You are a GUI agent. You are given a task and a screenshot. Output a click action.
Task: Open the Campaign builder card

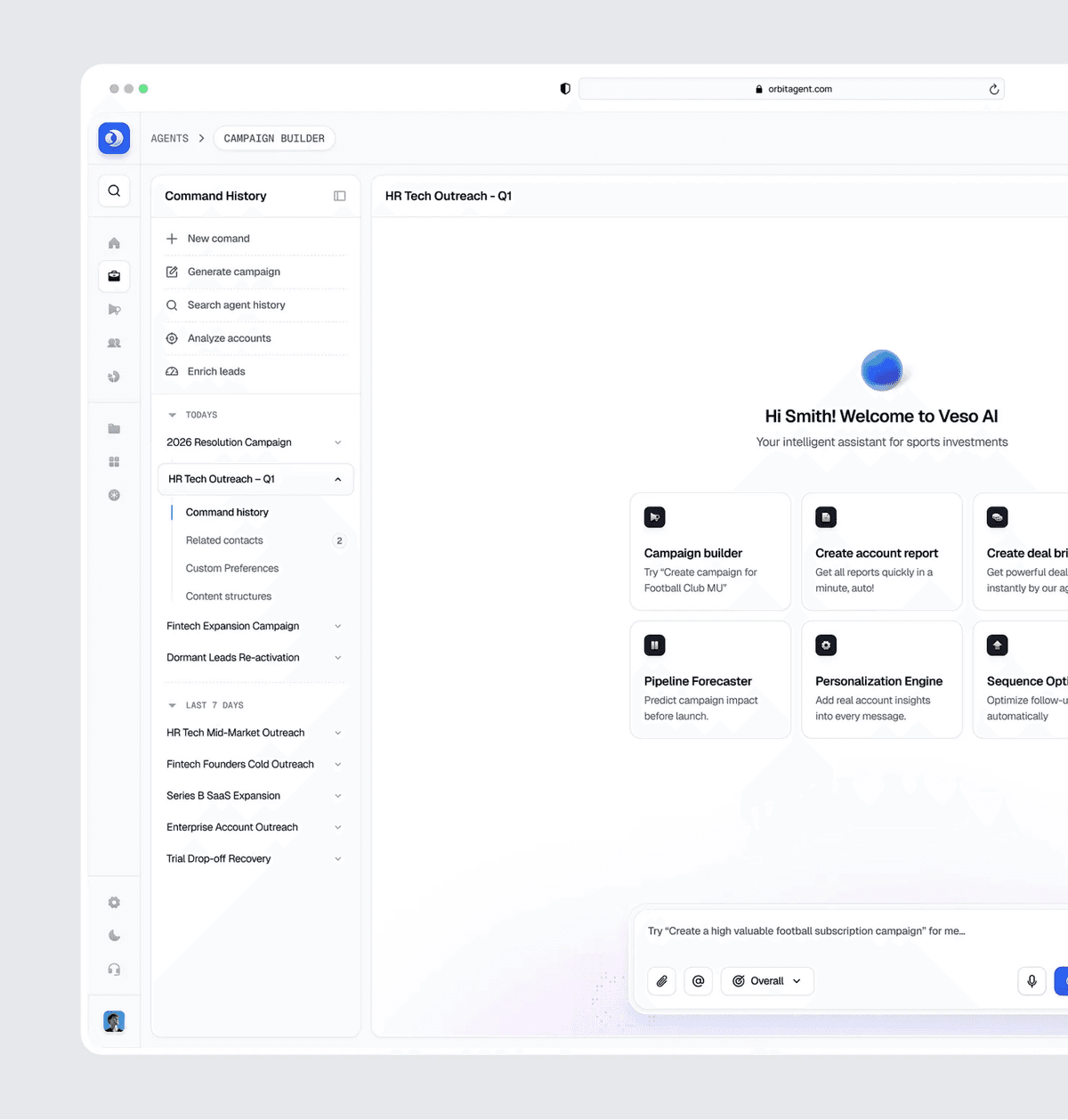(x=710, y=552)
